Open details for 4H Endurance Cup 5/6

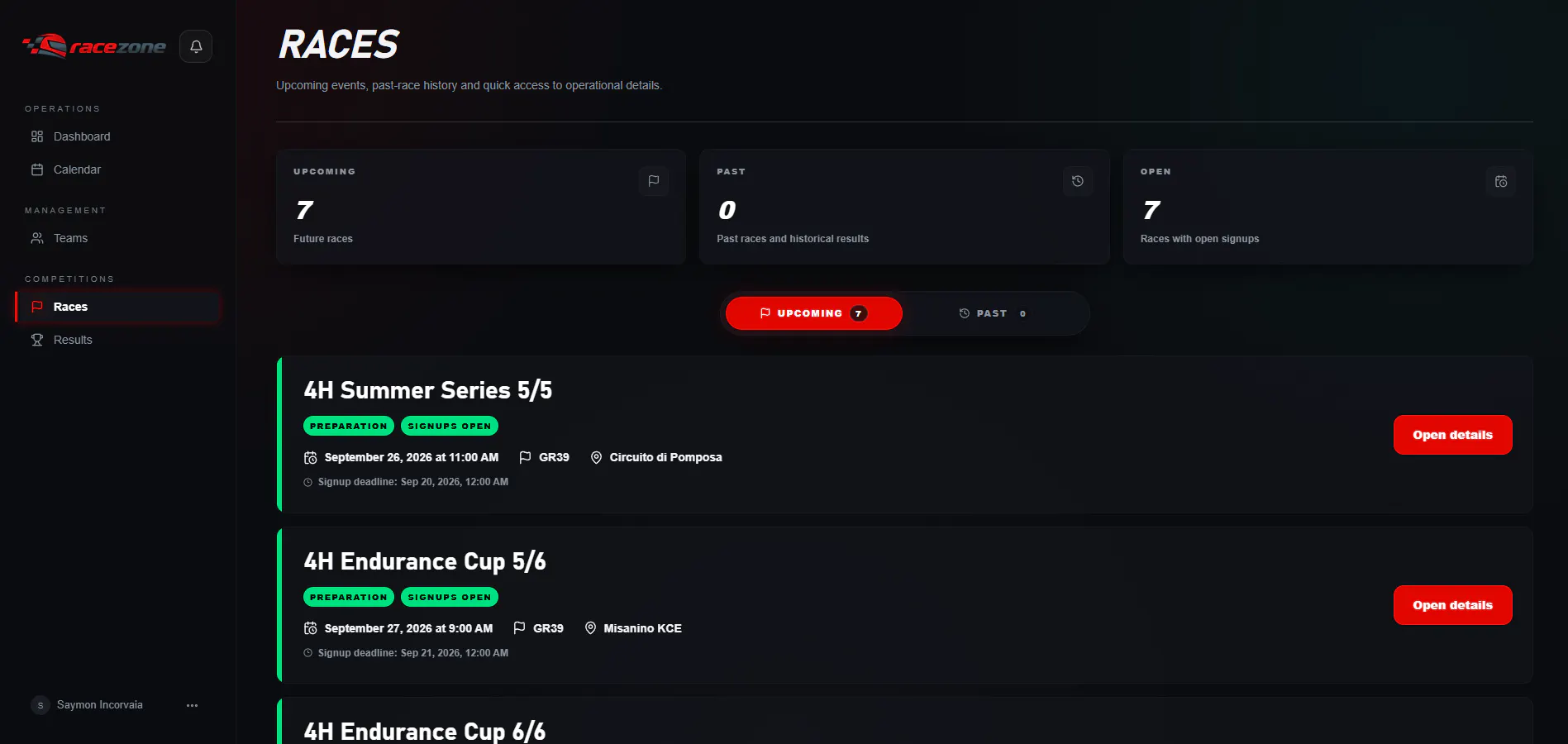(1452, 605)
